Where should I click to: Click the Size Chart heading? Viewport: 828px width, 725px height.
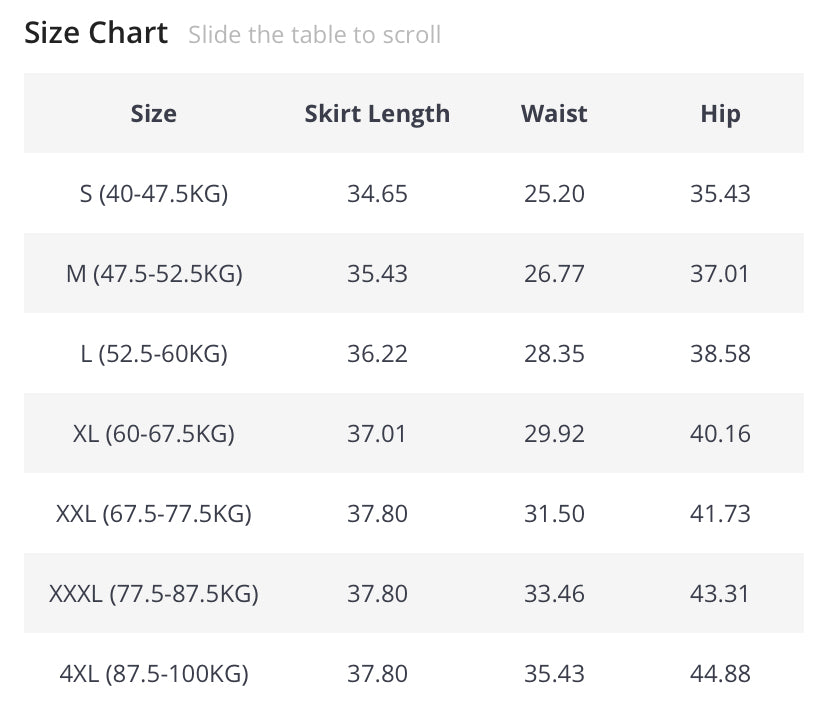96,33
